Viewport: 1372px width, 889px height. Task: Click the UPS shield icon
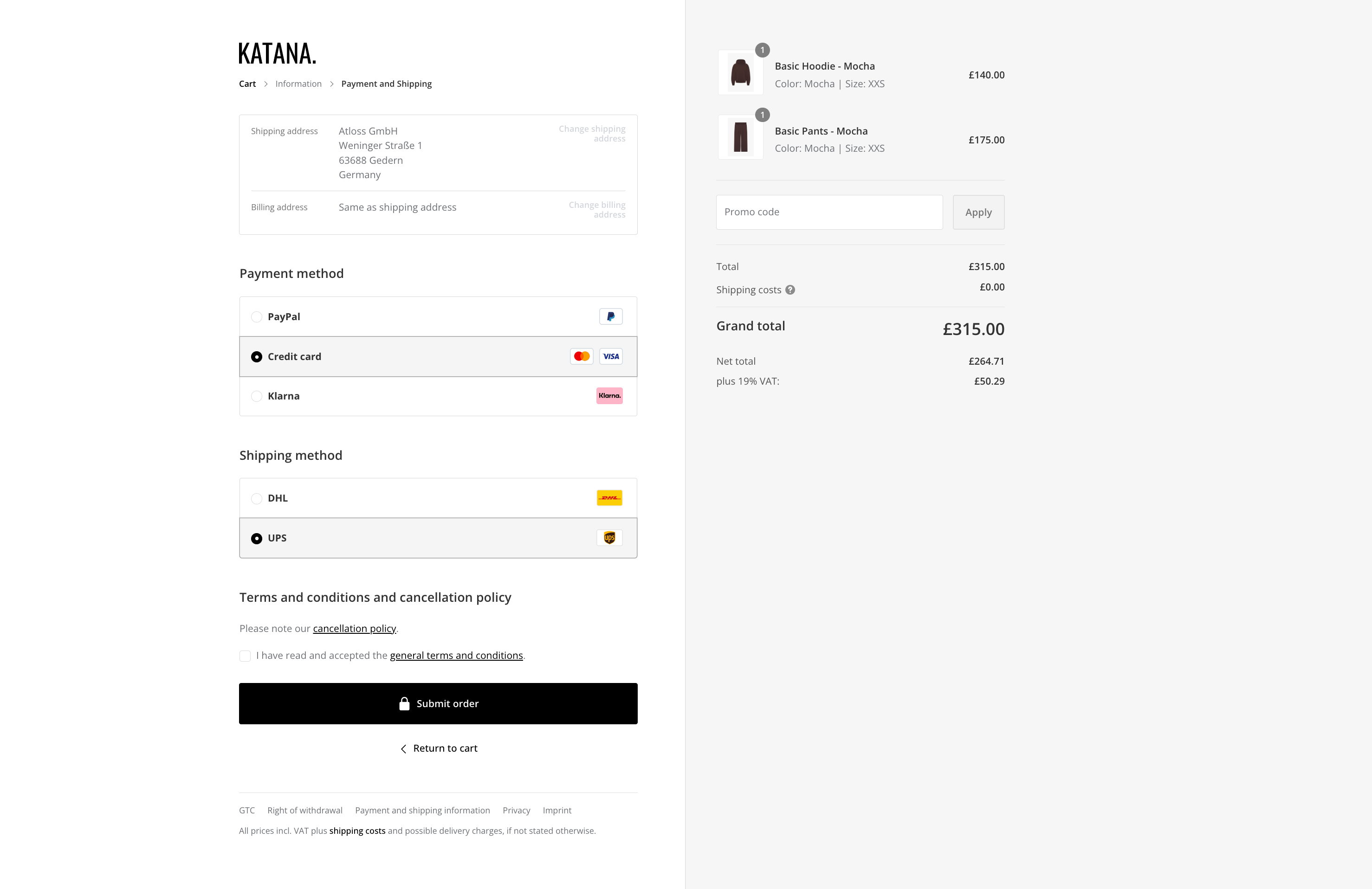point(609,538)
